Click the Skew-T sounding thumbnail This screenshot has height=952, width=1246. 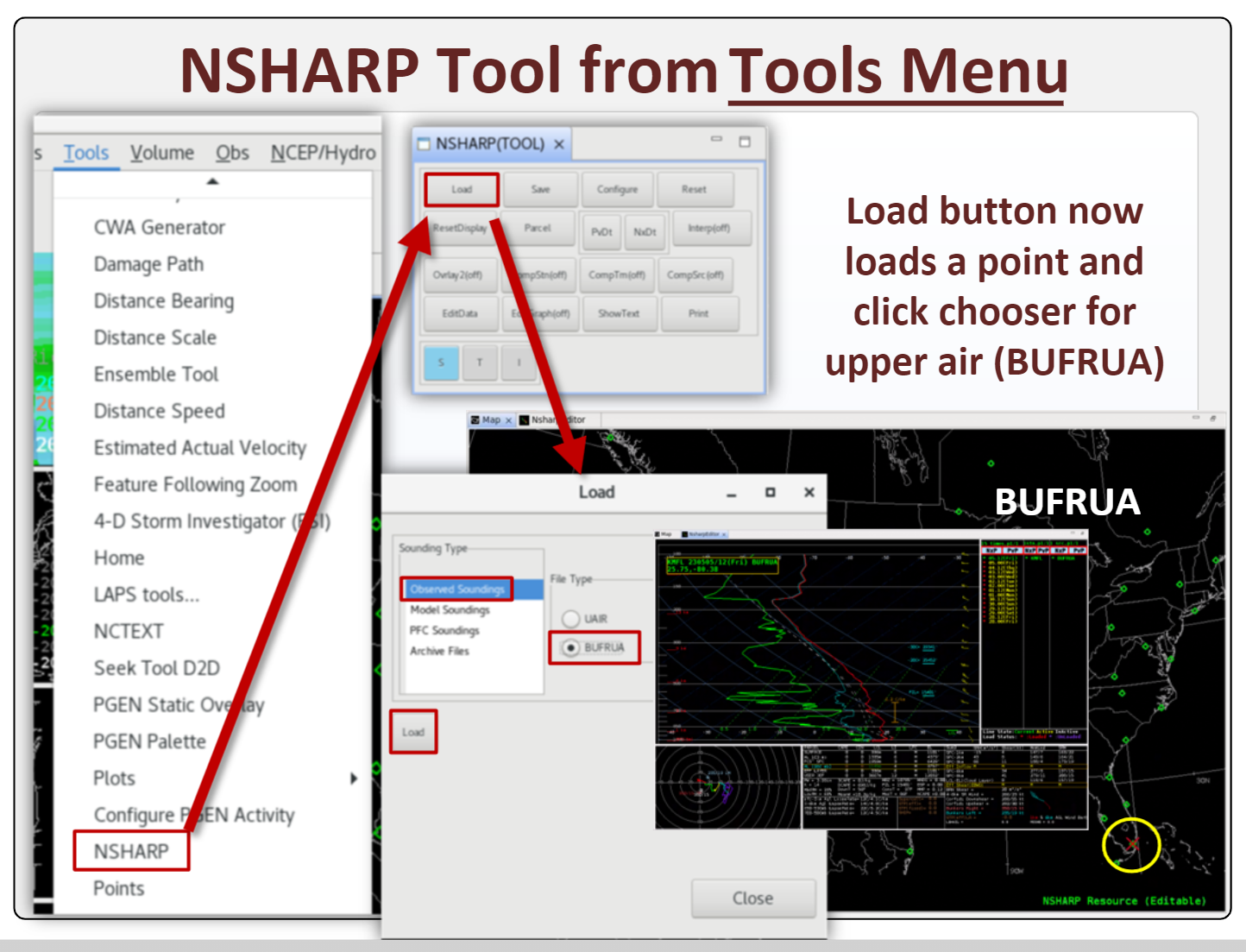(x=817, y=640)
